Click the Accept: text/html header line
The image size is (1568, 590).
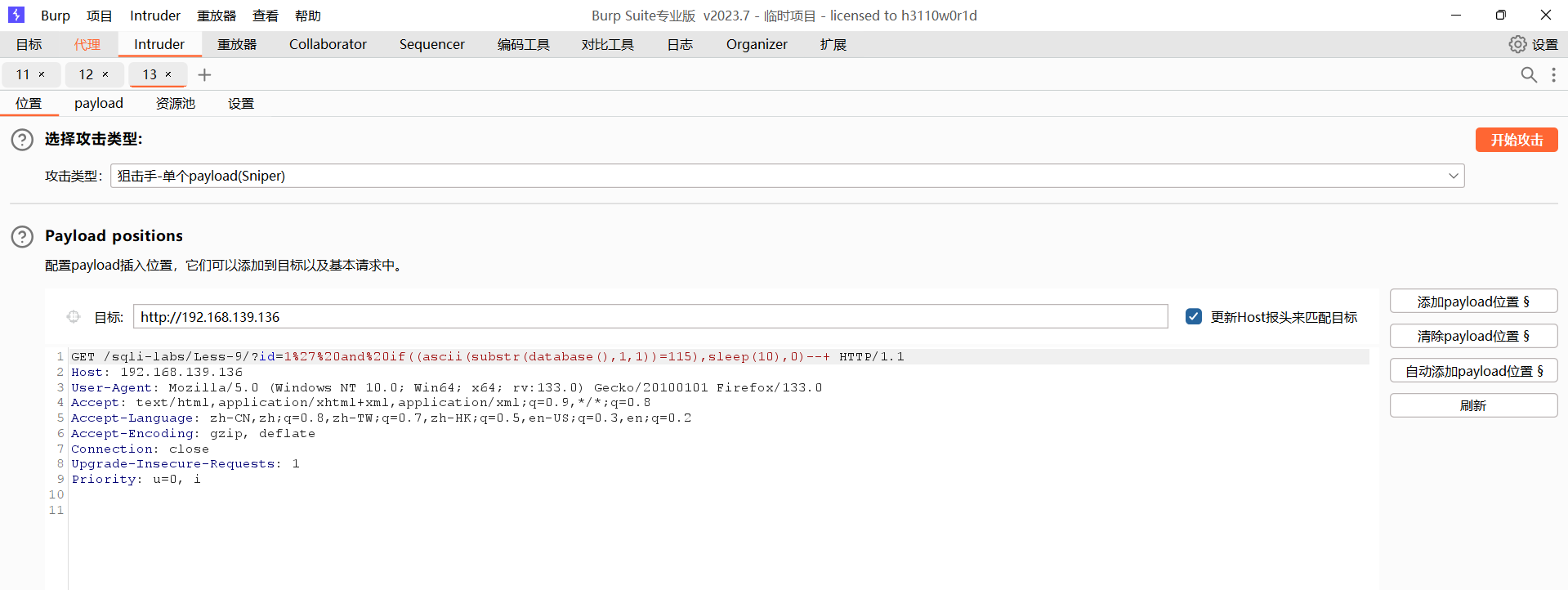click(361, 402)
